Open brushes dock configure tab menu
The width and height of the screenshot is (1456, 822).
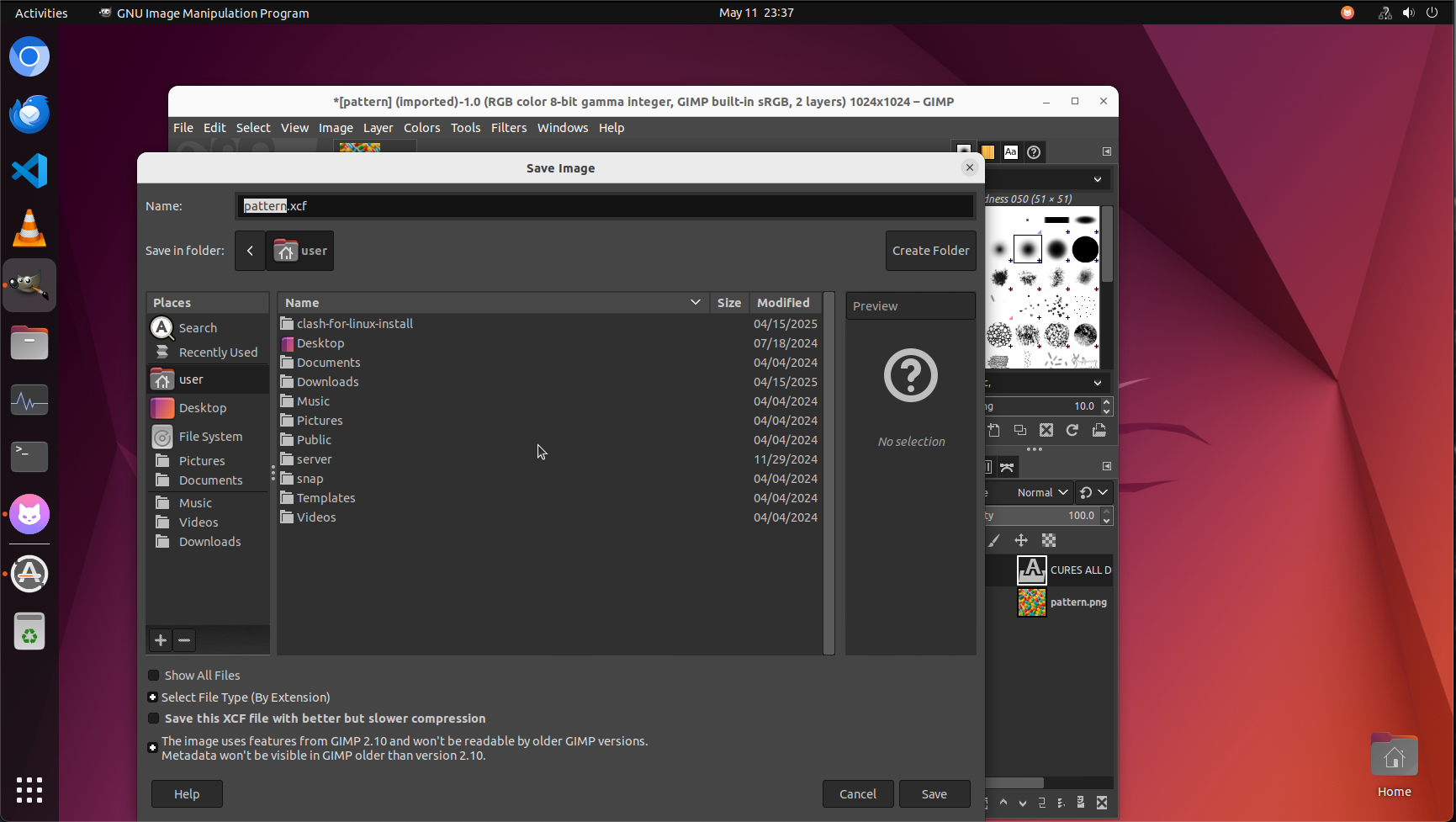pyautogui.click(x=1107, y=151)
